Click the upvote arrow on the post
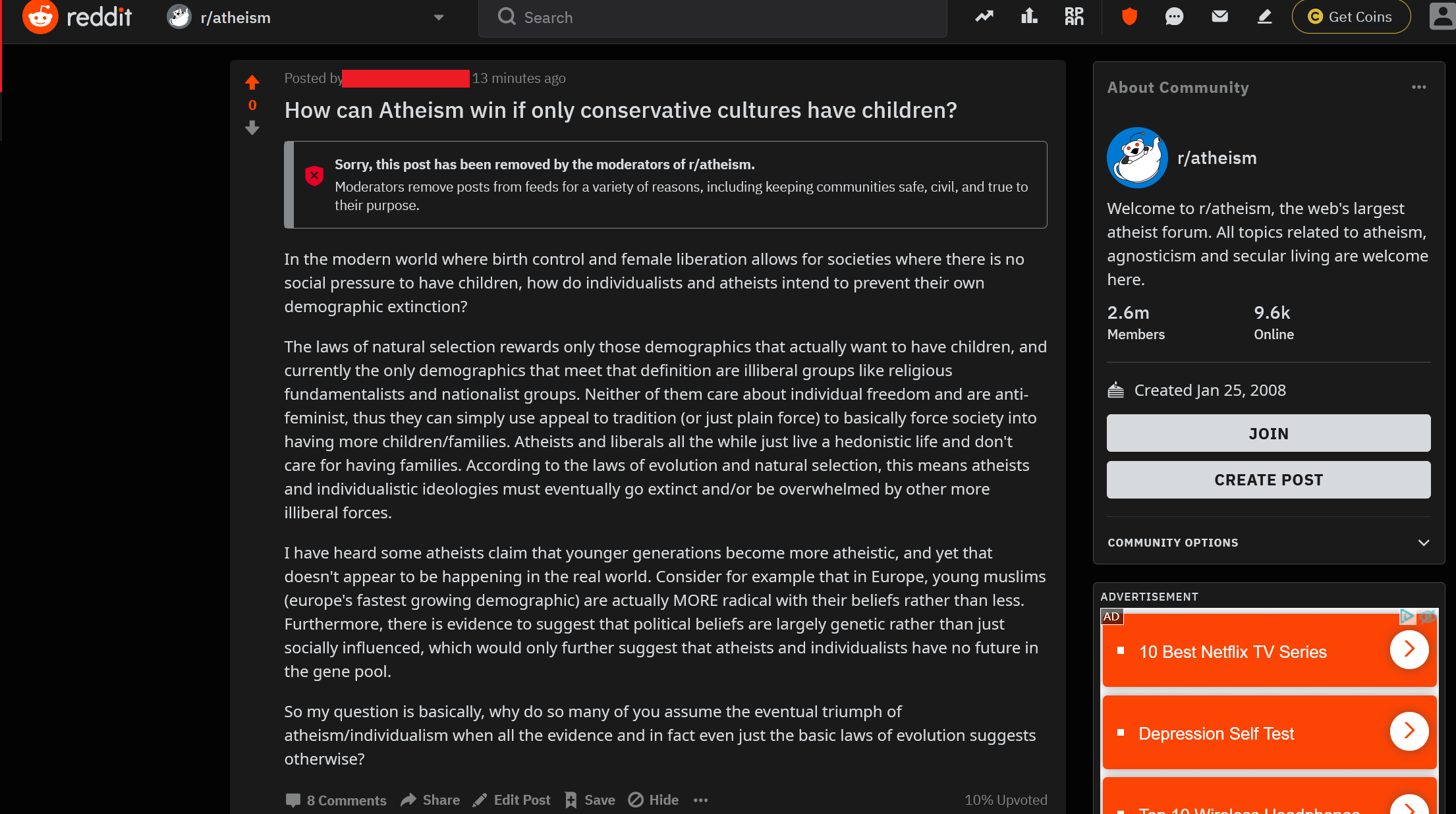1456x814 pixels. point(252,82)
